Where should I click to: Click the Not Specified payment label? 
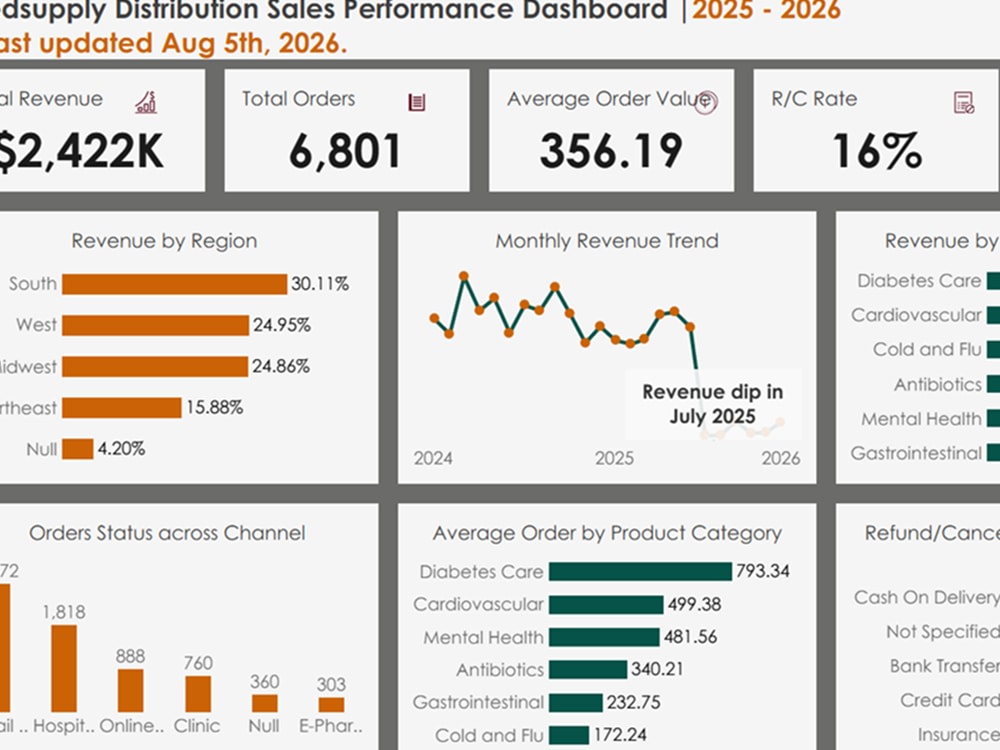pyautogui.click(x=943, y=632)
